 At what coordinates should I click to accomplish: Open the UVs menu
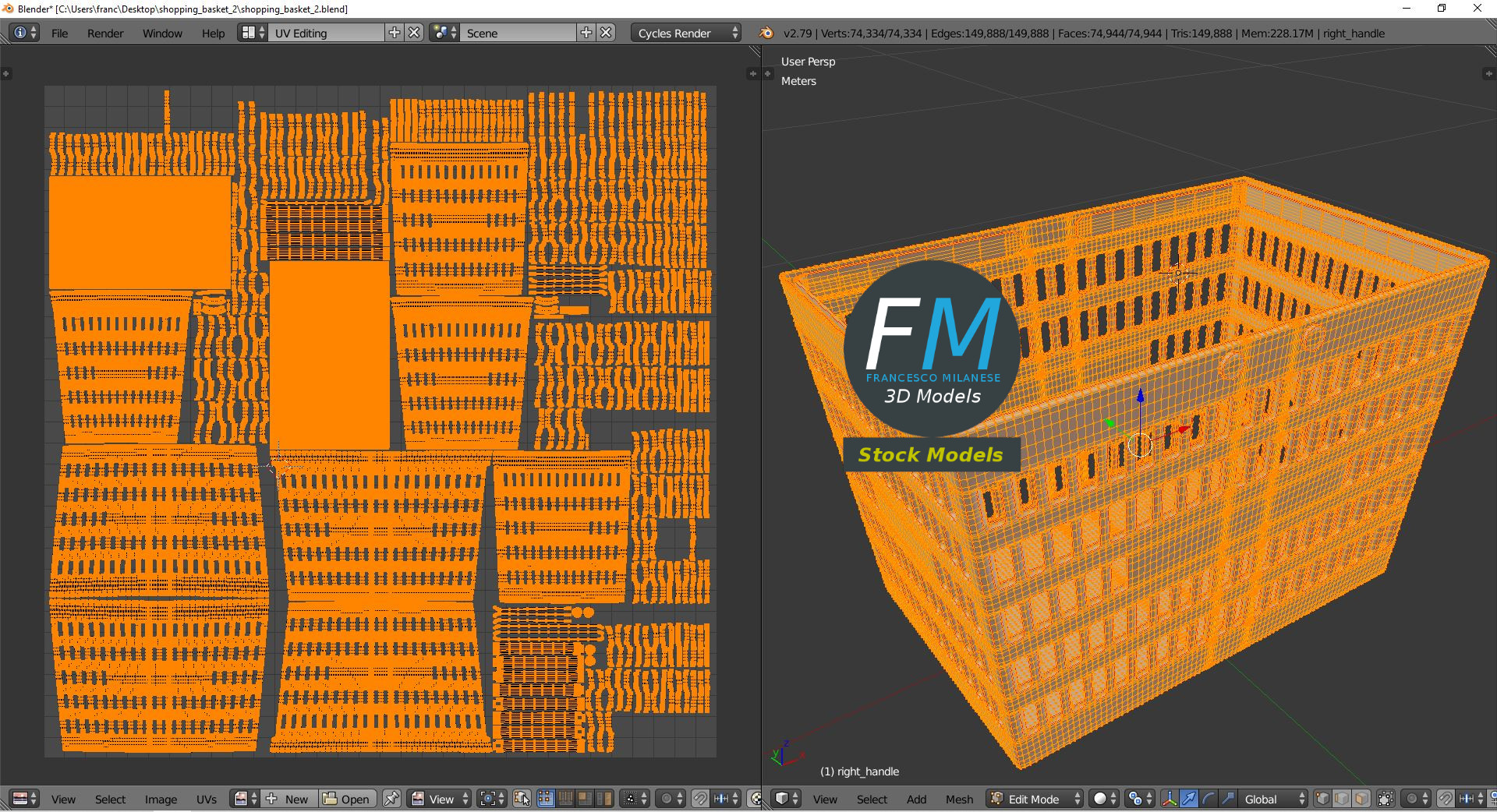click(x=207, y=799)
